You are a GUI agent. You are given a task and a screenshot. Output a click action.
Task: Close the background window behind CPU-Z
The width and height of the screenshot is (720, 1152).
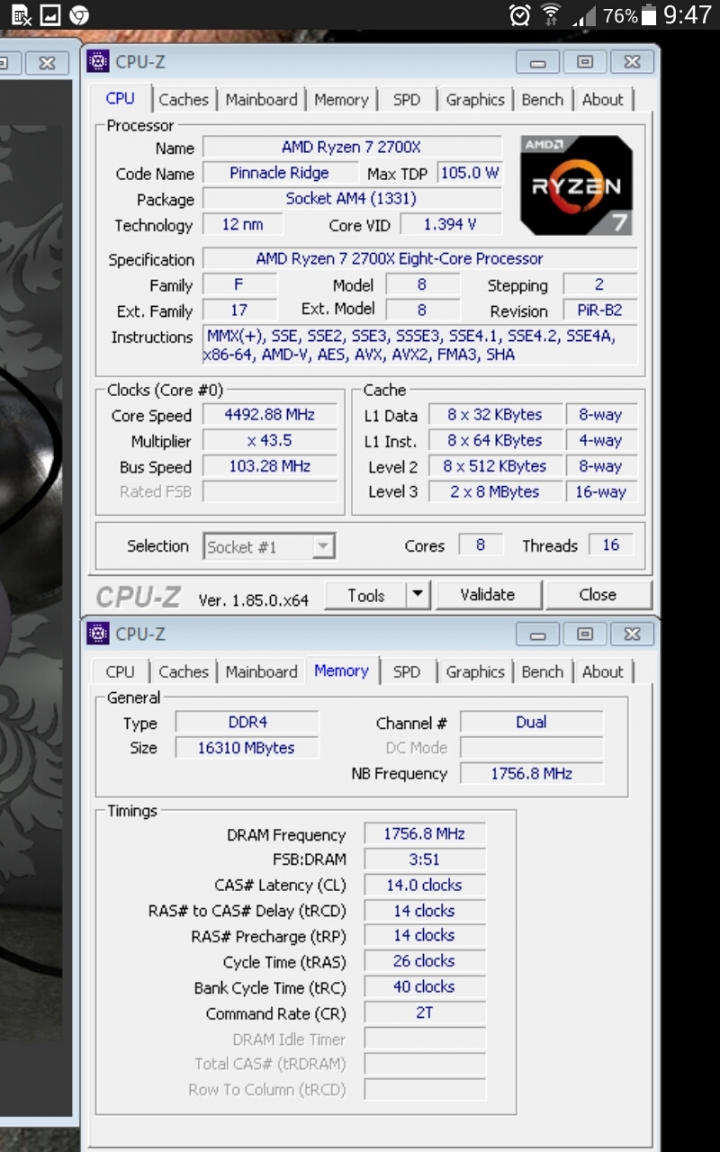pos(47,63)
